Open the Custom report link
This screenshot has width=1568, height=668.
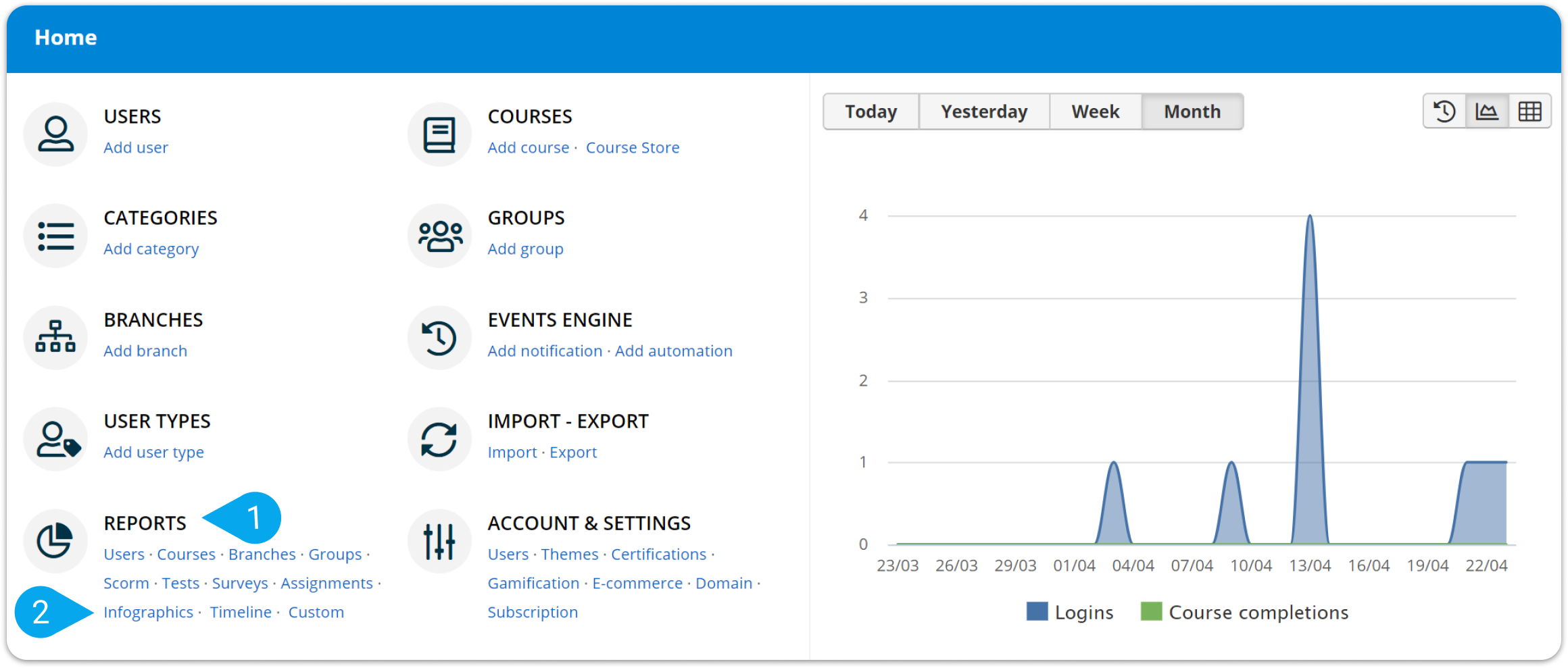pos(316,613)
